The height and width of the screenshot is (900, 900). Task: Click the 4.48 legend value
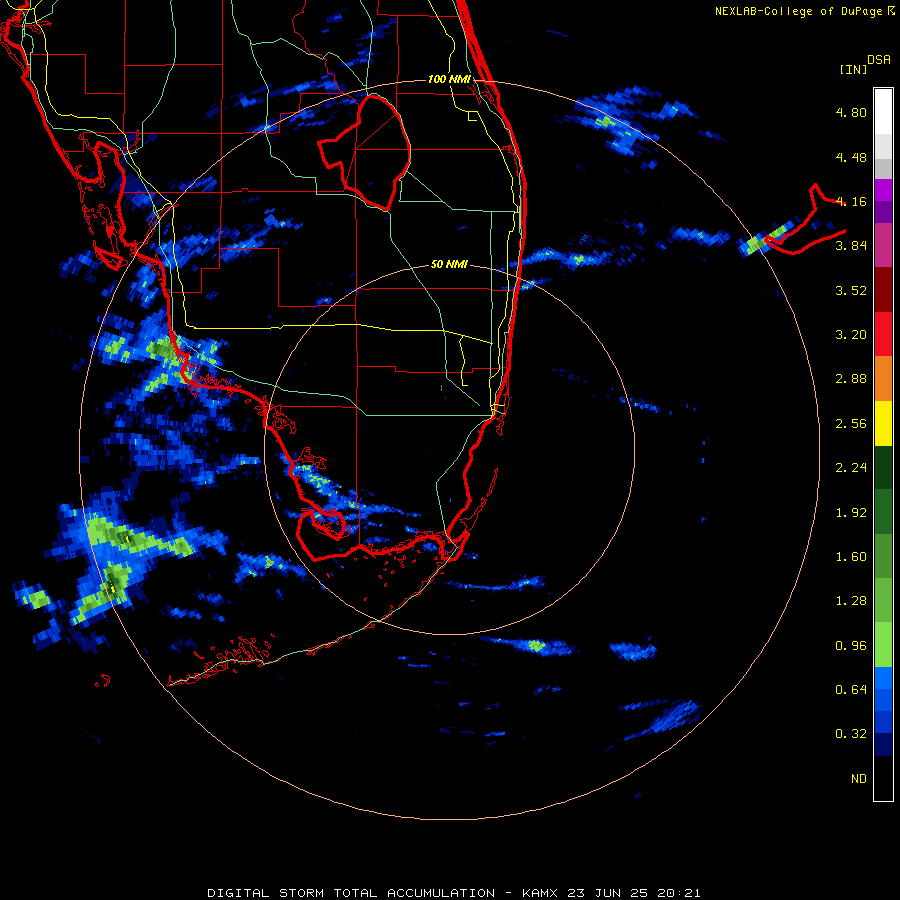[x=851, y=157]
